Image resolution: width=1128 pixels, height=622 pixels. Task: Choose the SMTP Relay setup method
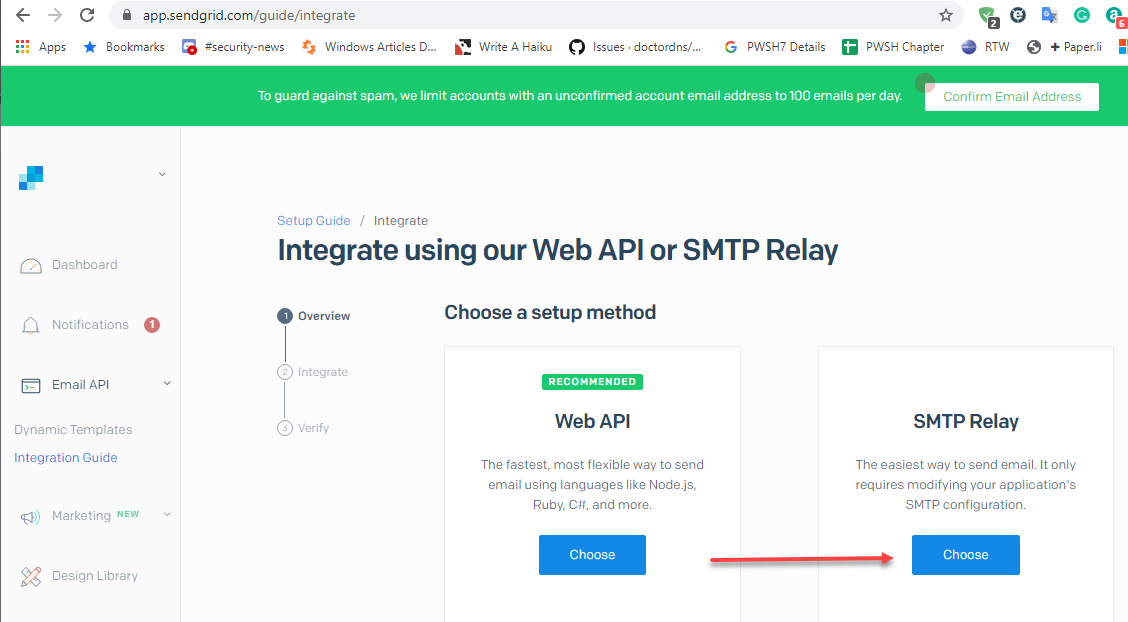coord(965,554)
